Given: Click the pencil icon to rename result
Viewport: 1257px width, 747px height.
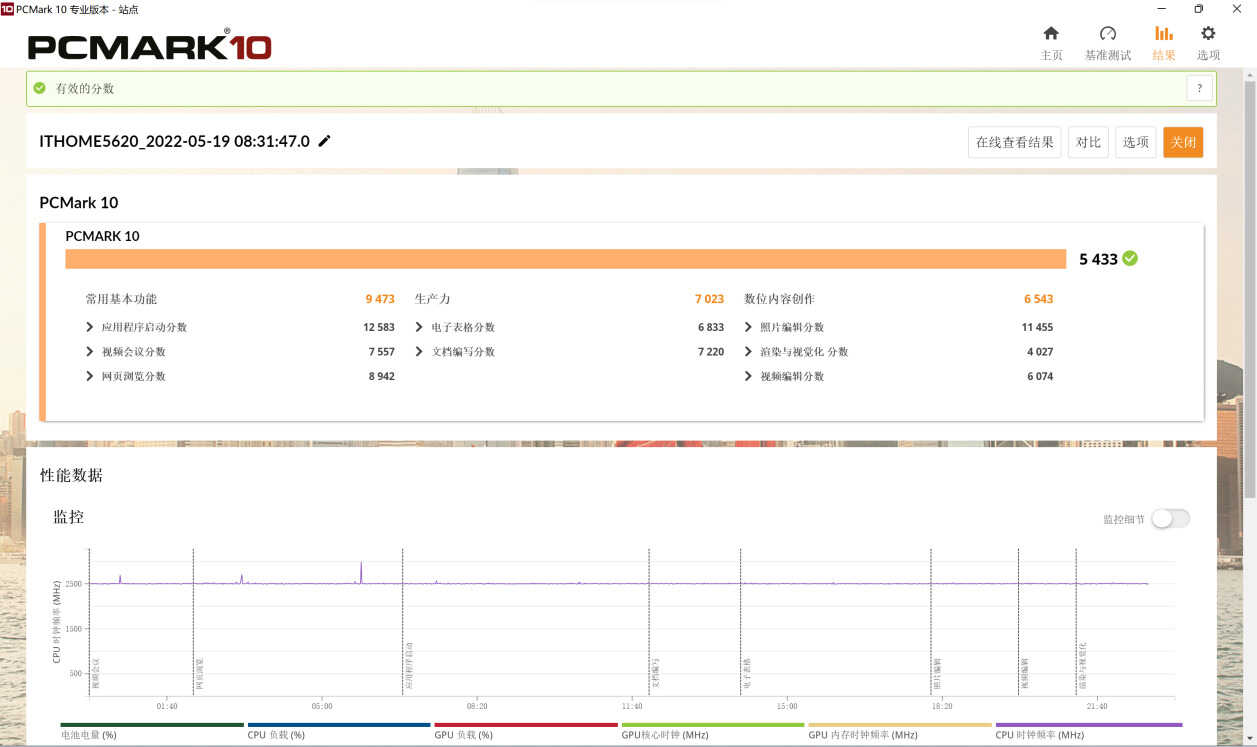Looking at the screenshot, I should pos(324,141).
